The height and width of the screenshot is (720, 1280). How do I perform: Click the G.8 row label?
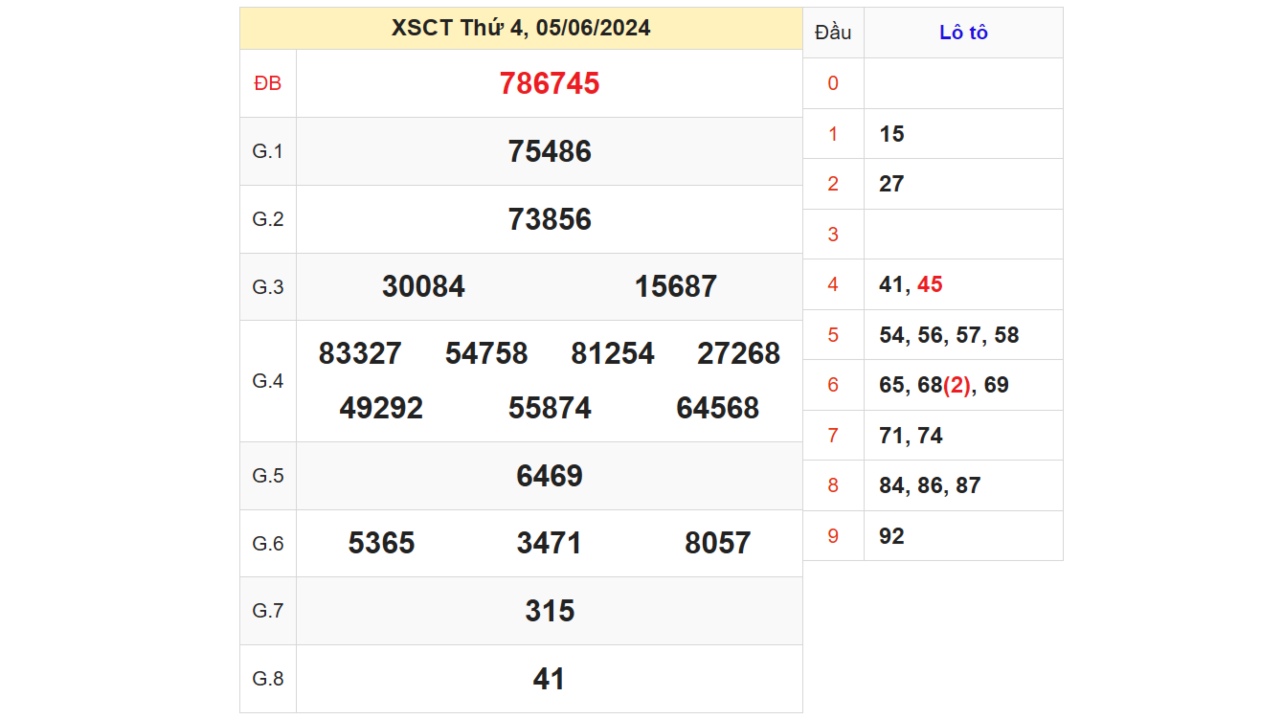[x=268, y=679]
